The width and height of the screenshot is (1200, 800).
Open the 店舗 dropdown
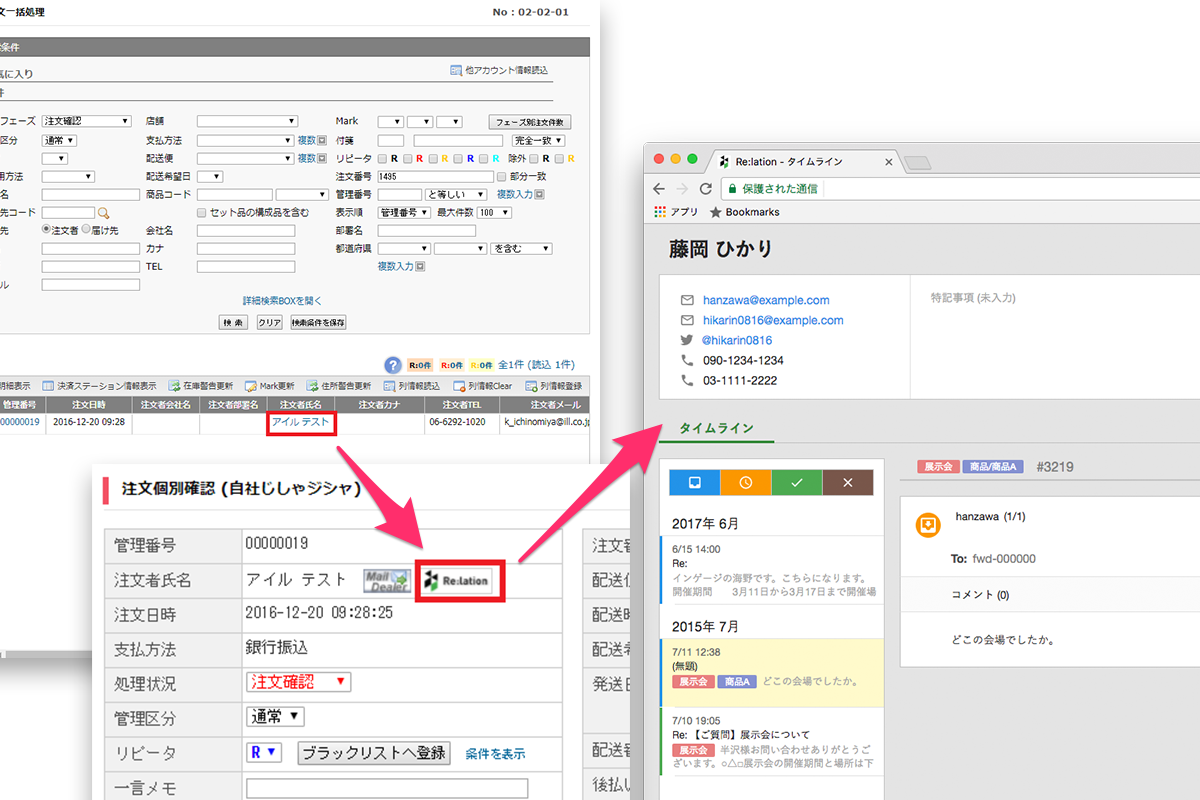pyautogui.click(x=247, y=121)
